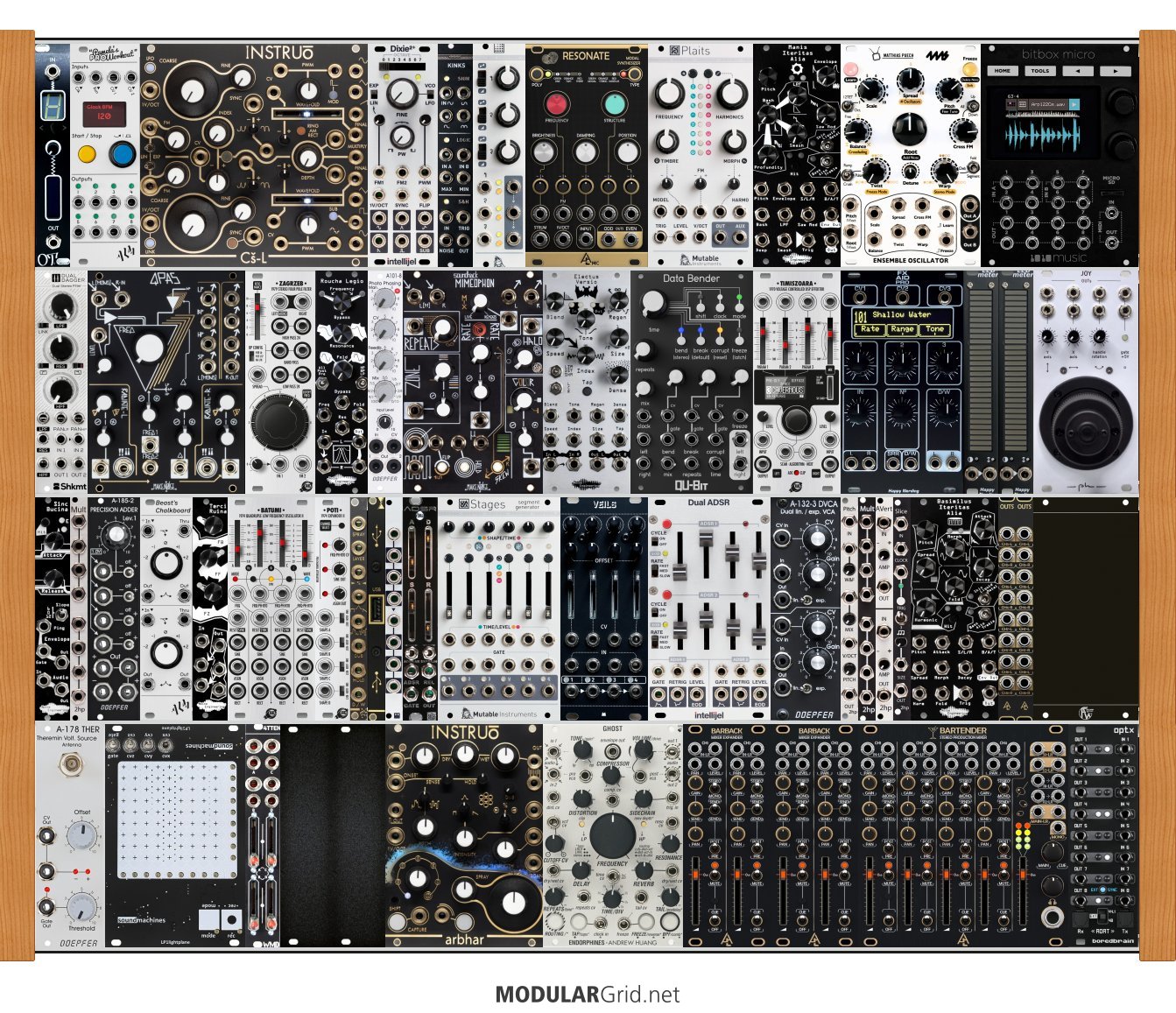Click the yellow Freeze button on Ensemble Oscillator
The image size is (1176, 1013).
click(970, 67)
